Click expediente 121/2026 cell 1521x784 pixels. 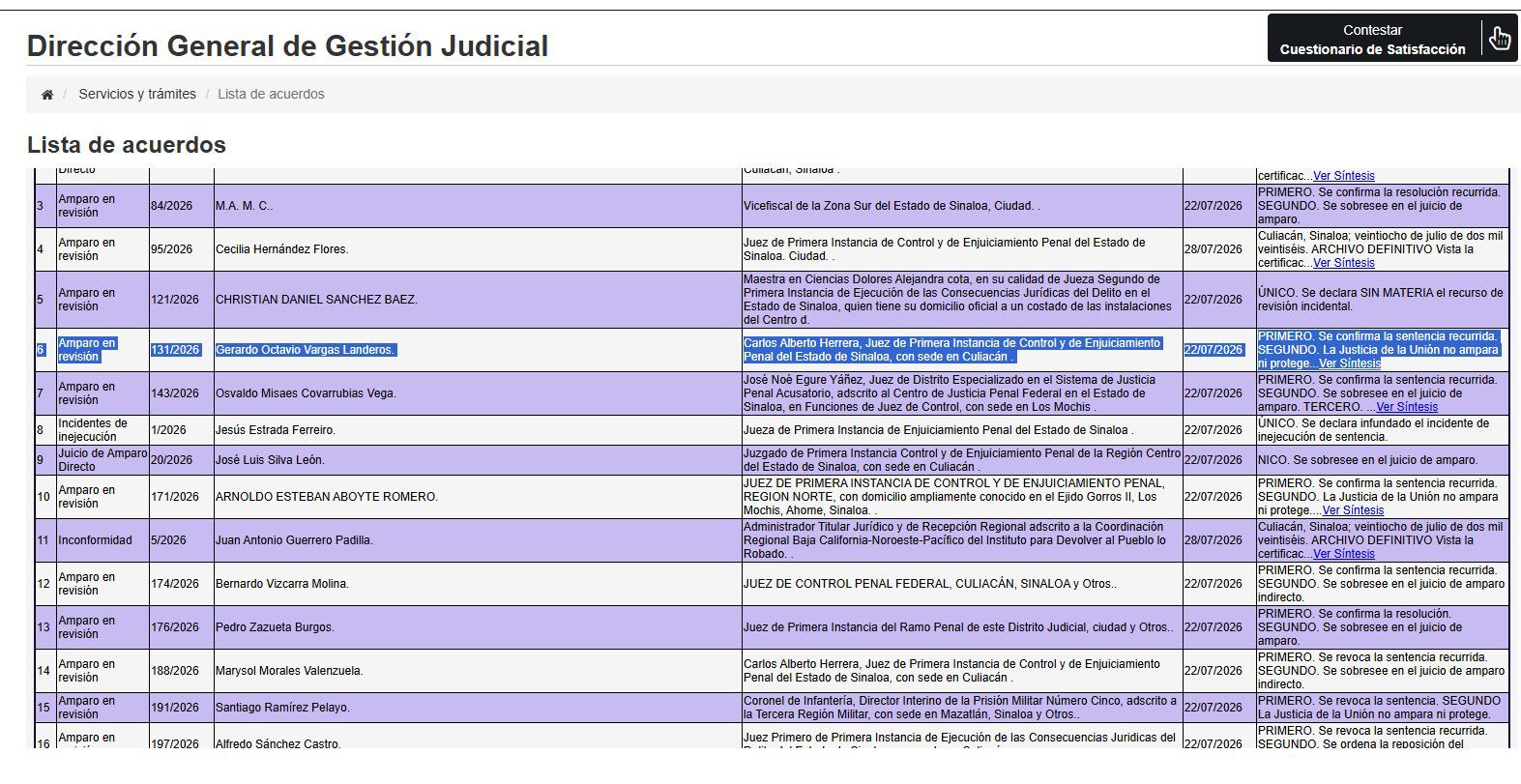(181, 300)
